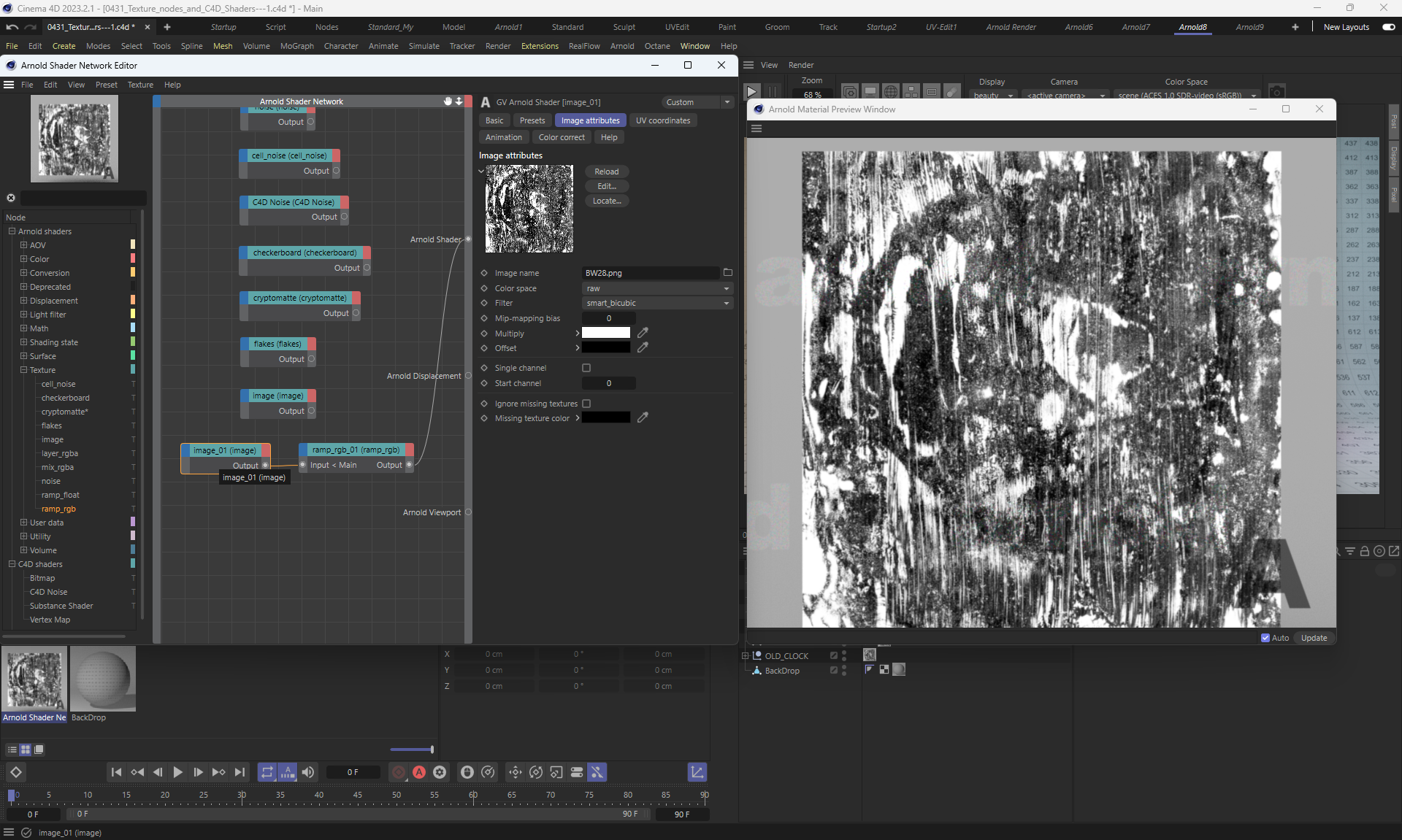This screenshot has width=1402, height=840.
Task: Open the Filter smart_bicubic dropdown
Action: 657,303
